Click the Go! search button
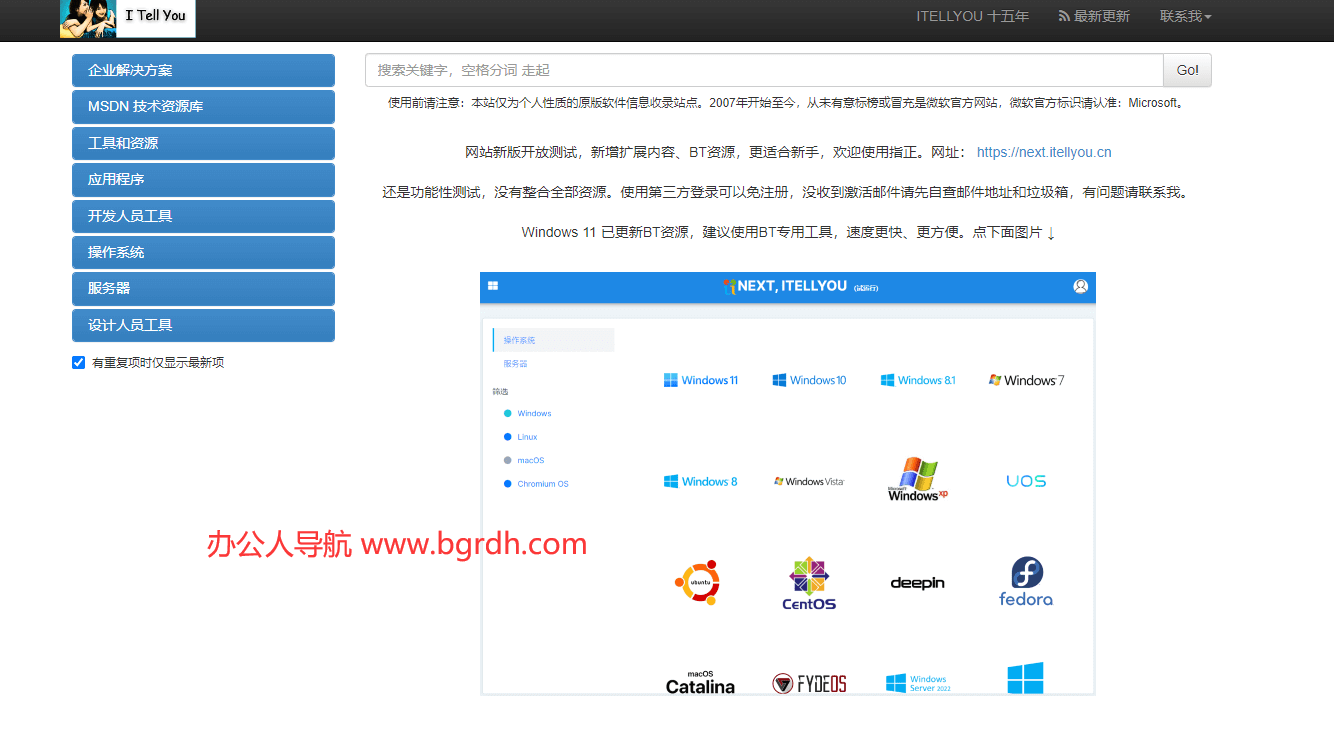This screenshot has width=1334, height=736. (1187, 70)
